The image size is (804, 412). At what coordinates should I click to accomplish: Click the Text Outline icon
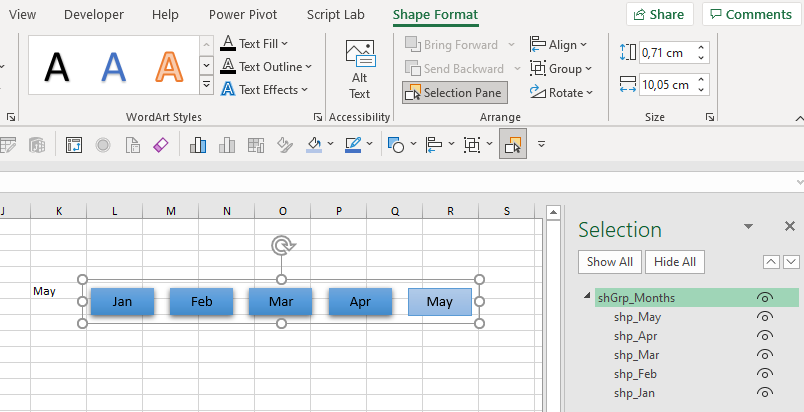click(x=228, y=67)
